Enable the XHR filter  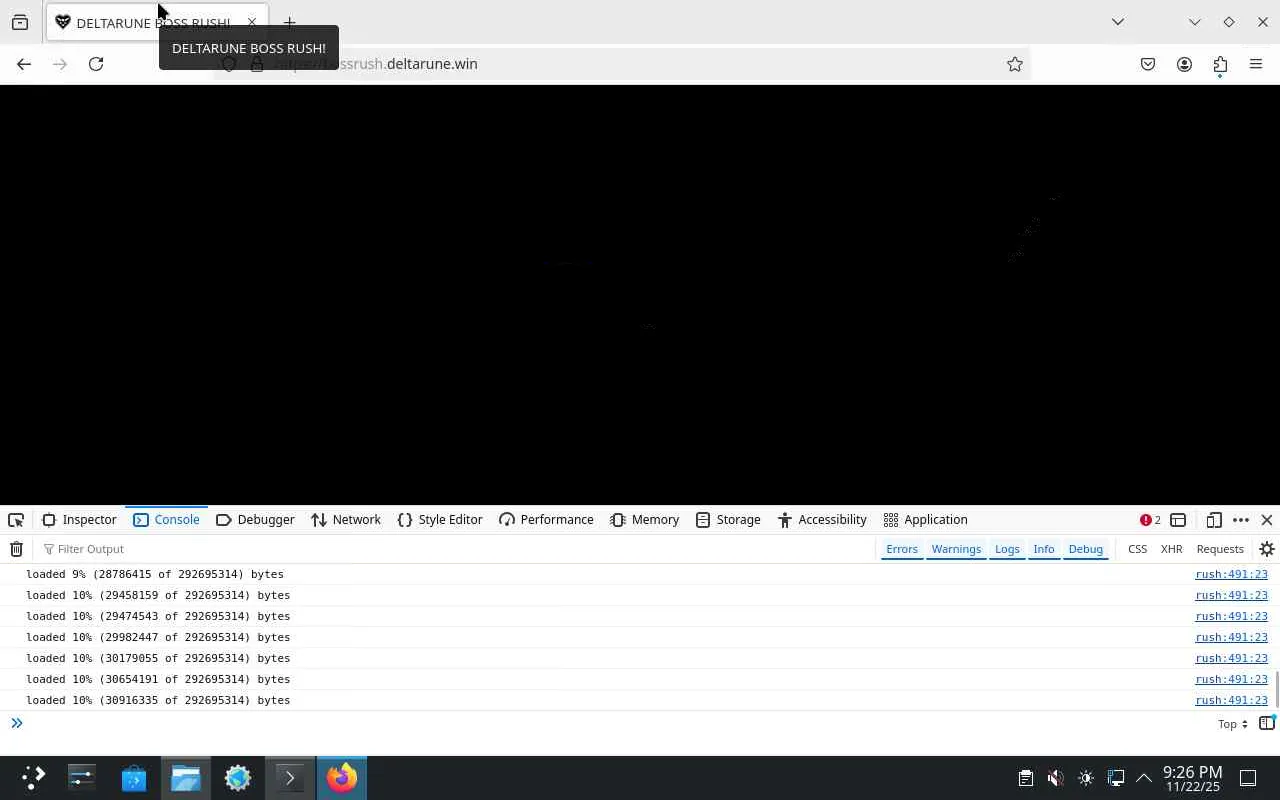(1171, 549)
